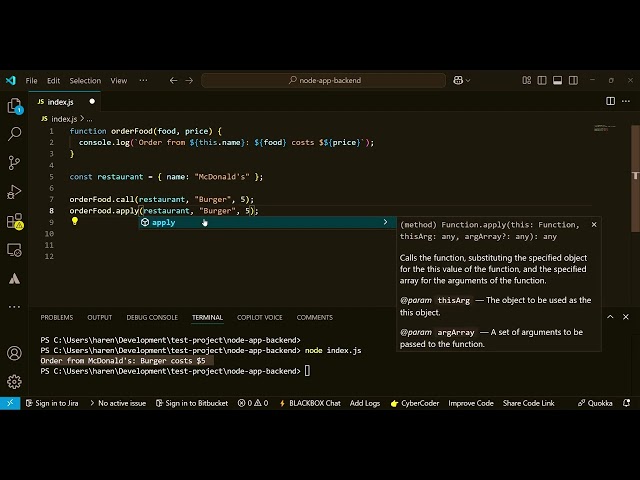The height and width of the screenshot is (480, 640).
Task: Select the index.js editor tab
Action: 65,102
